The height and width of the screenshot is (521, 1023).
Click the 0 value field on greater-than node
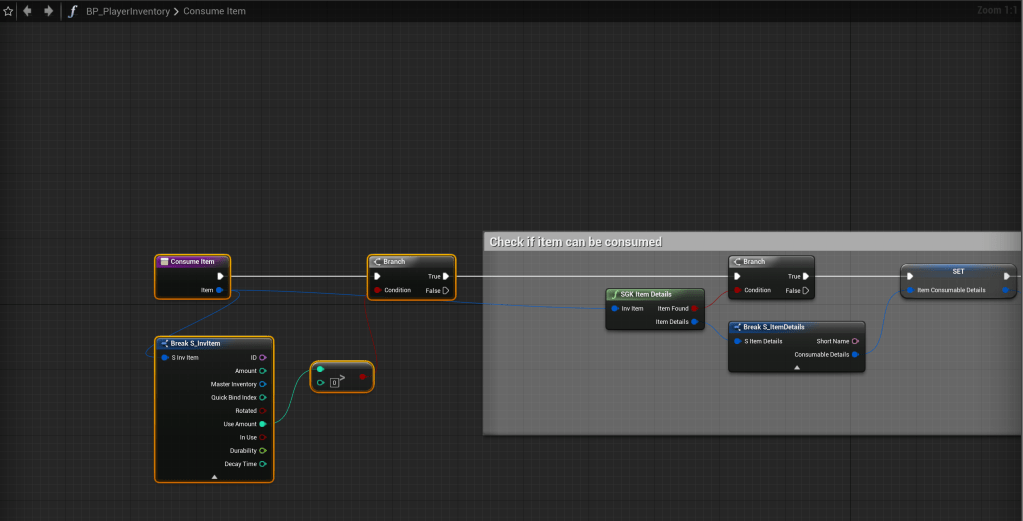coord(334,382)
